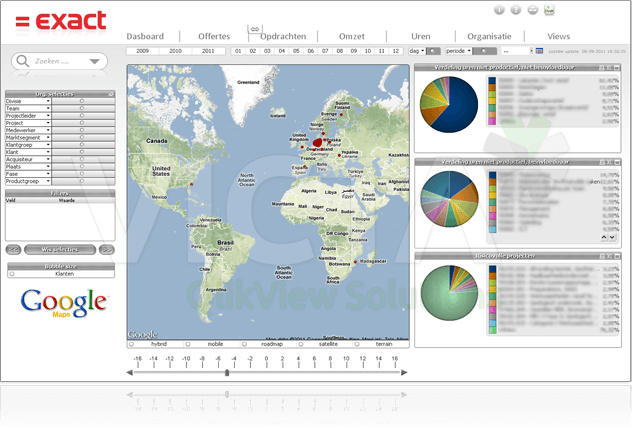Switch to the Opdrachten tab
This screenshot has height=430, width=640.
283,36
